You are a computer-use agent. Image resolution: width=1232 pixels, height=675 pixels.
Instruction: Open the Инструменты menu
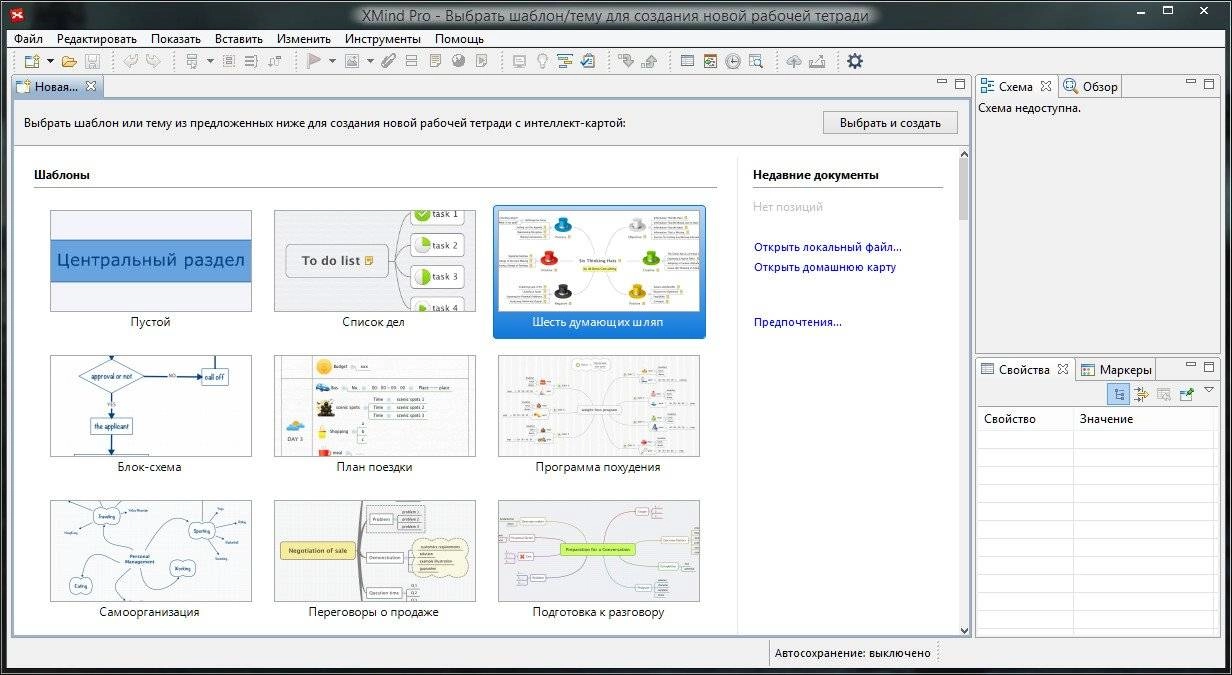pyautogui.click(x=383, y=39)
